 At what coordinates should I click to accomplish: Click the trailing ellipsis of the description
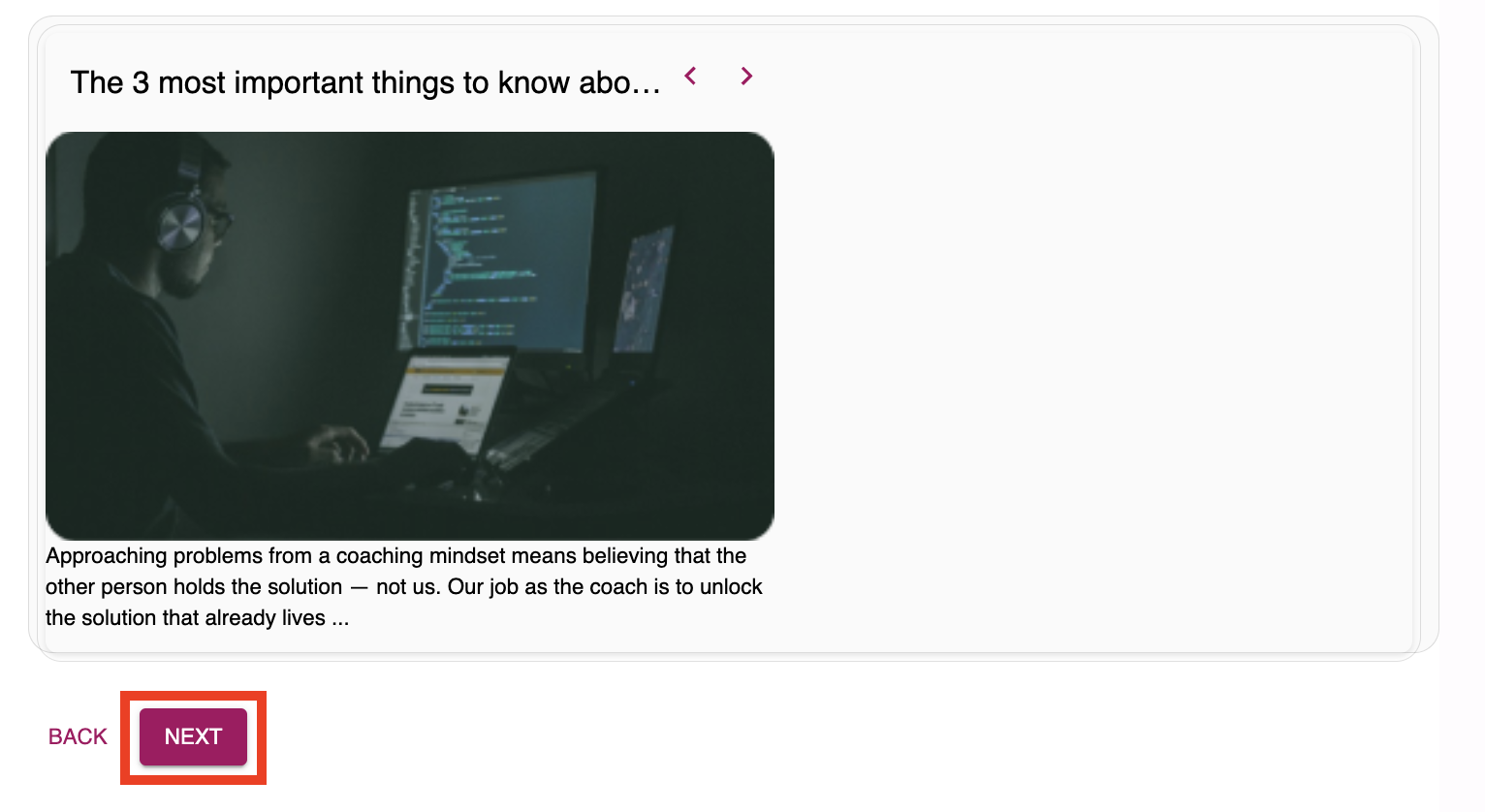340,620
